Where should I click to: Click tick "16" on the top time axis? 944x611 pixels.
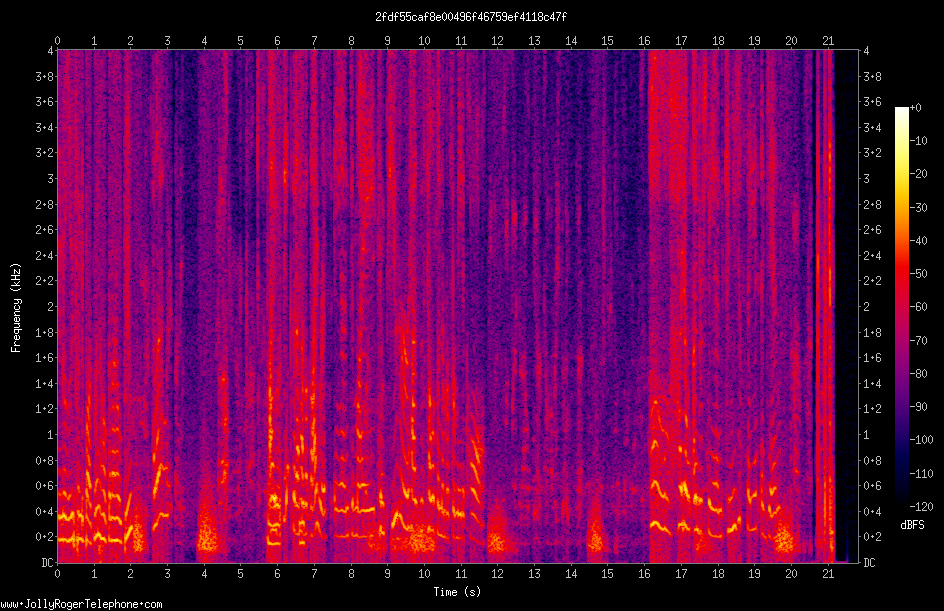644,41
